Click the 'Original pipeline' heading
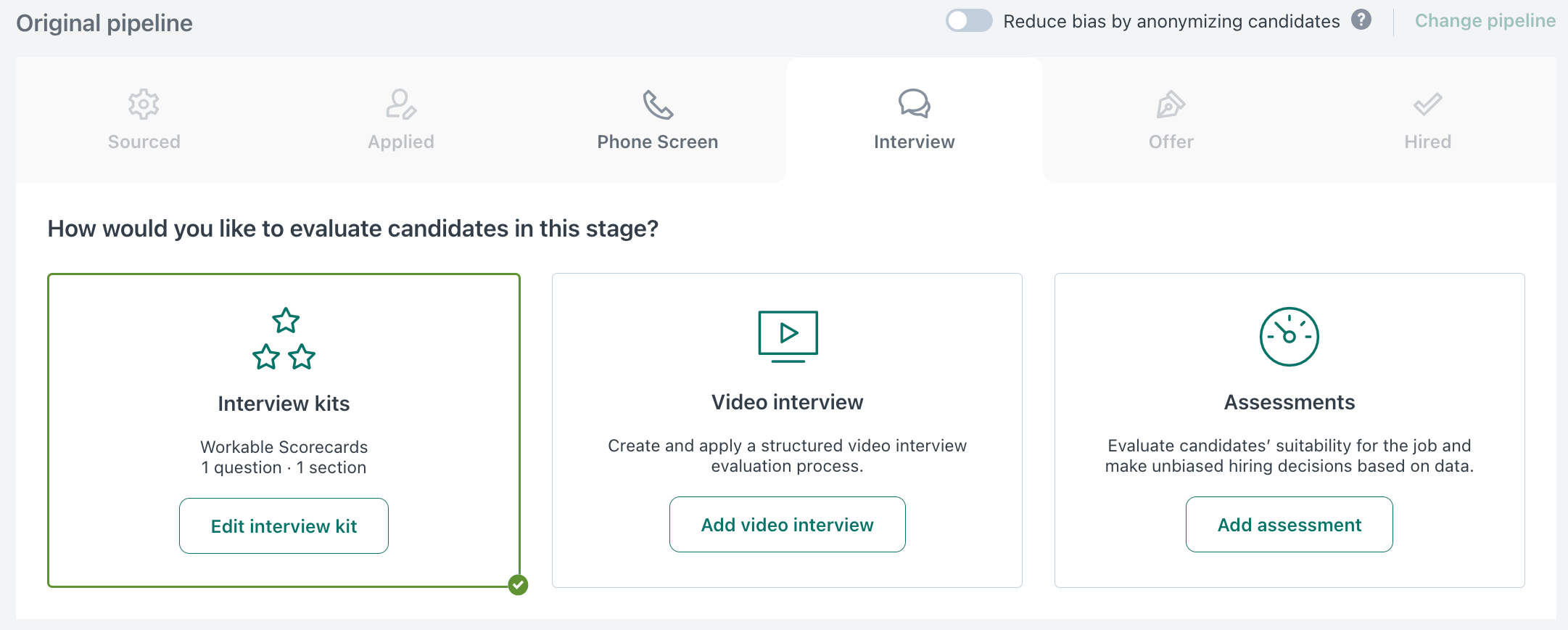1568x630 pixels. [104, 23]
